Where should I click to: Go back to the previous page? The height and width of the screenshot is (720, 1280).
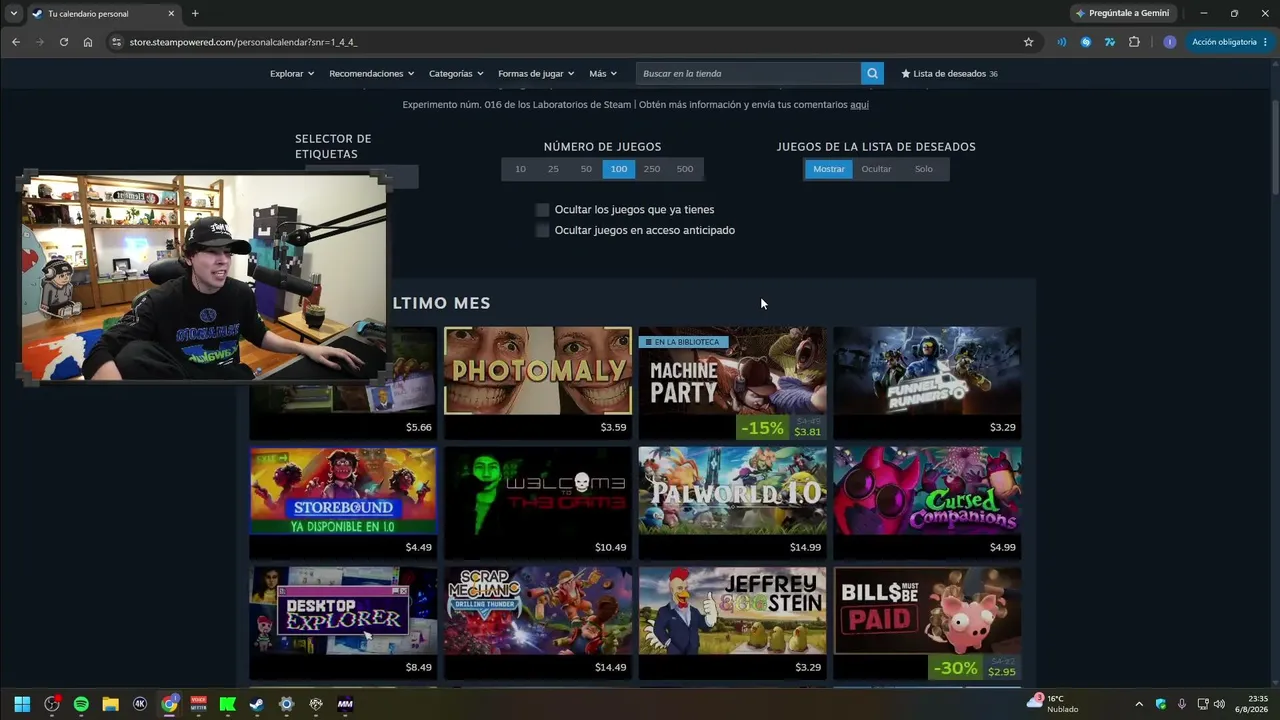tap(16, 42)
